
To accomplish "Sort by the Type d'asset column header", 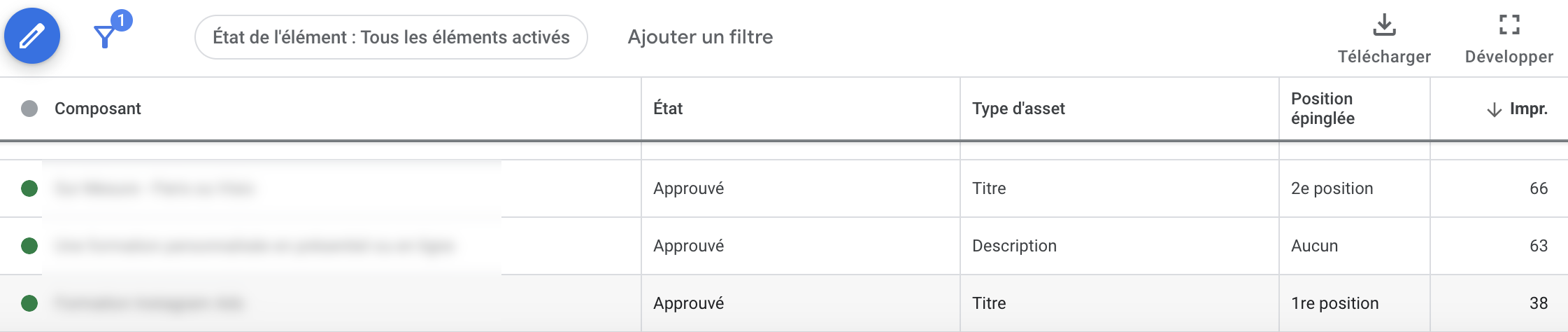I will (x=1018, y=109).
